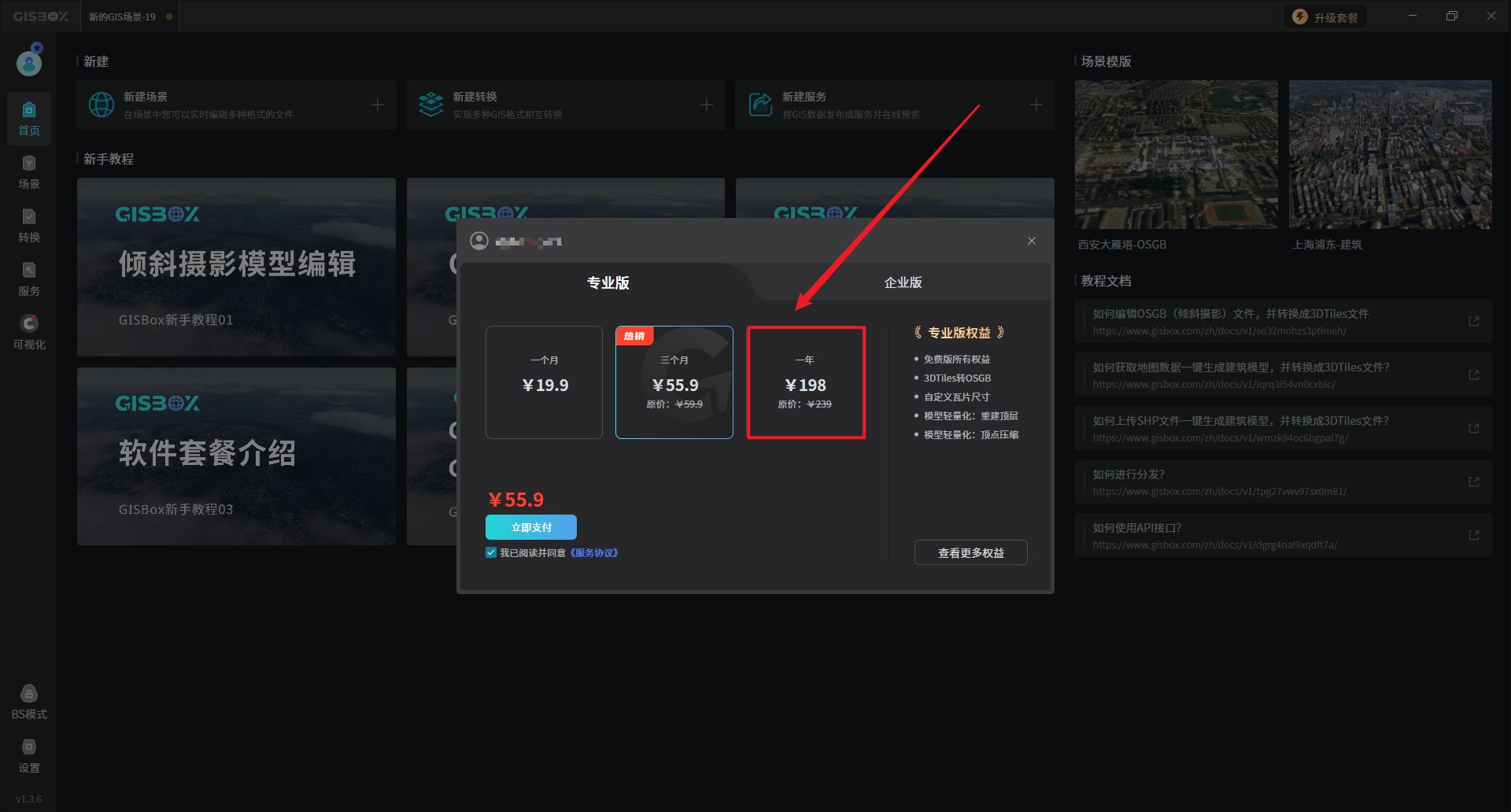Open the 如何进行分发? document link
The image size is (1511, 812).
(1284, 482)
